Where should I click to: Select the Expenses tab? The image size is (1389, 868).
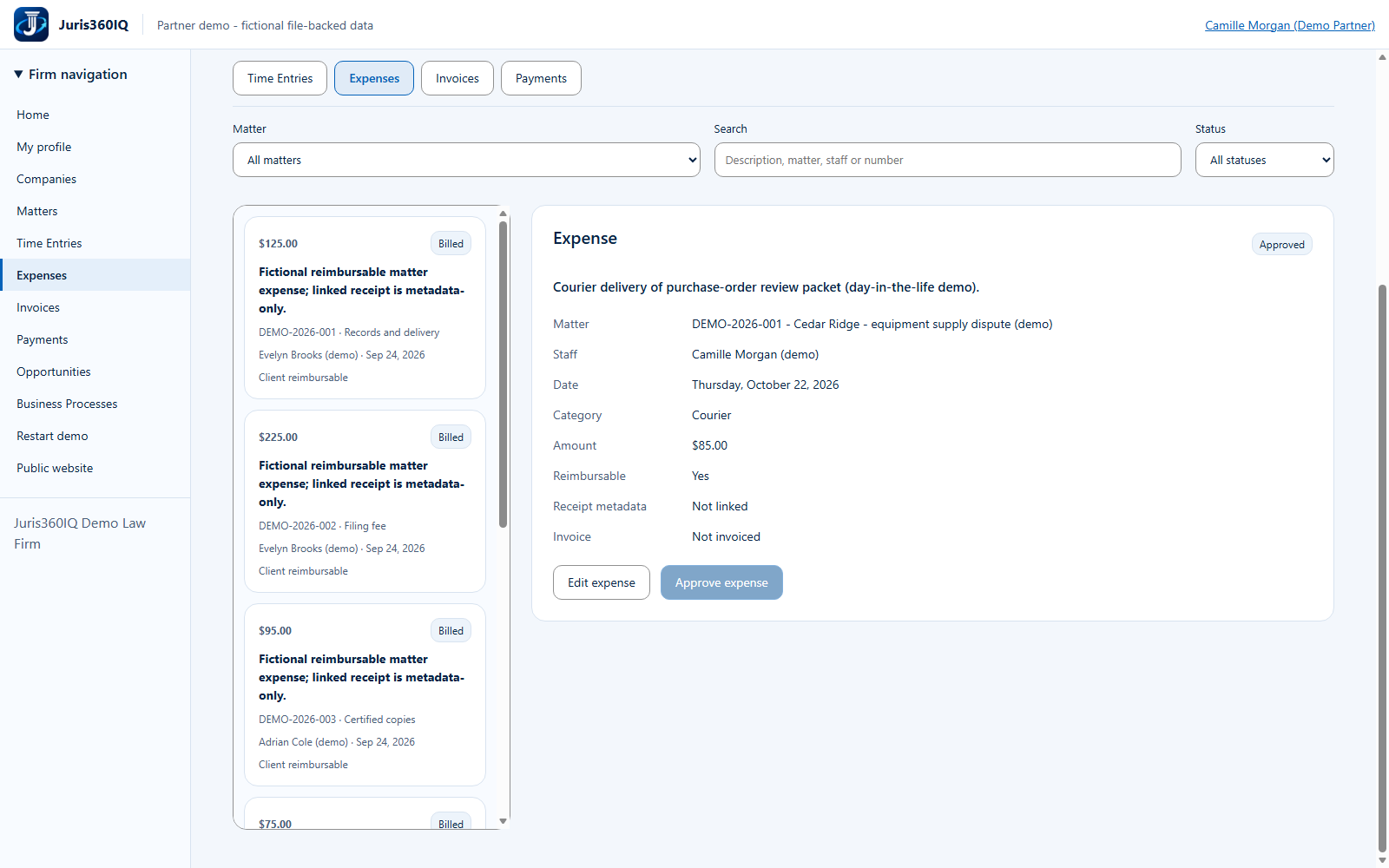click(374, 78)
